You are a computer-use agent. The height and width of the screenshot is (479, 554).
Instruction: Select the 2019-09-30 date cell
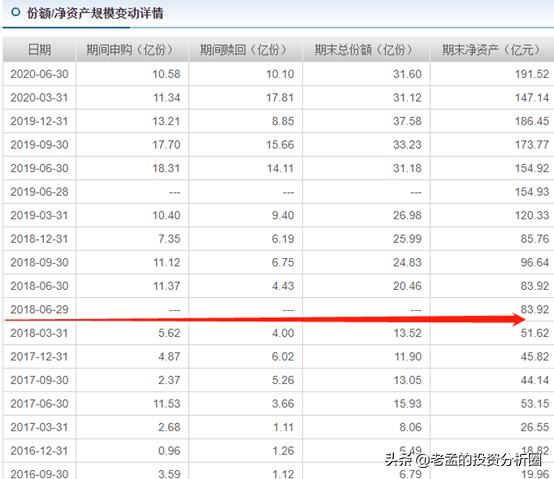tap(39, 144)
